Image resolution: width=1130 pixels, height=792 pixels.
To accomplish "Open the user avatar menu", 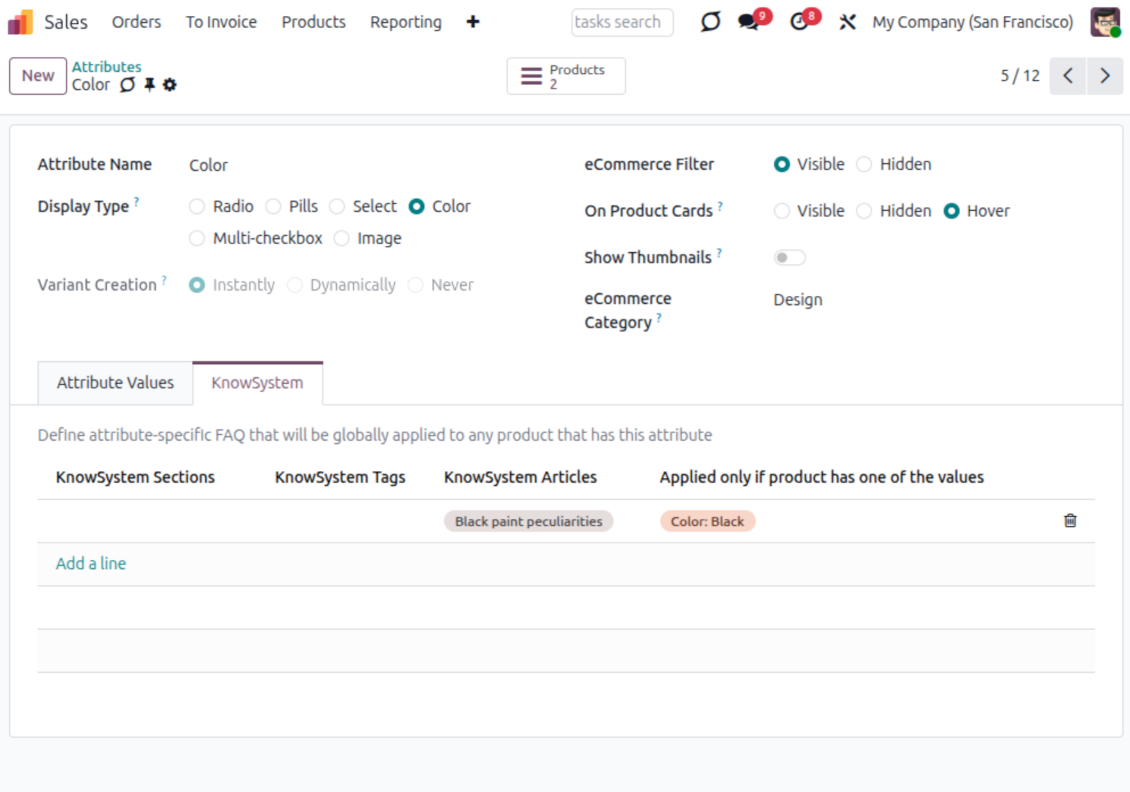I will (1105, 22).
